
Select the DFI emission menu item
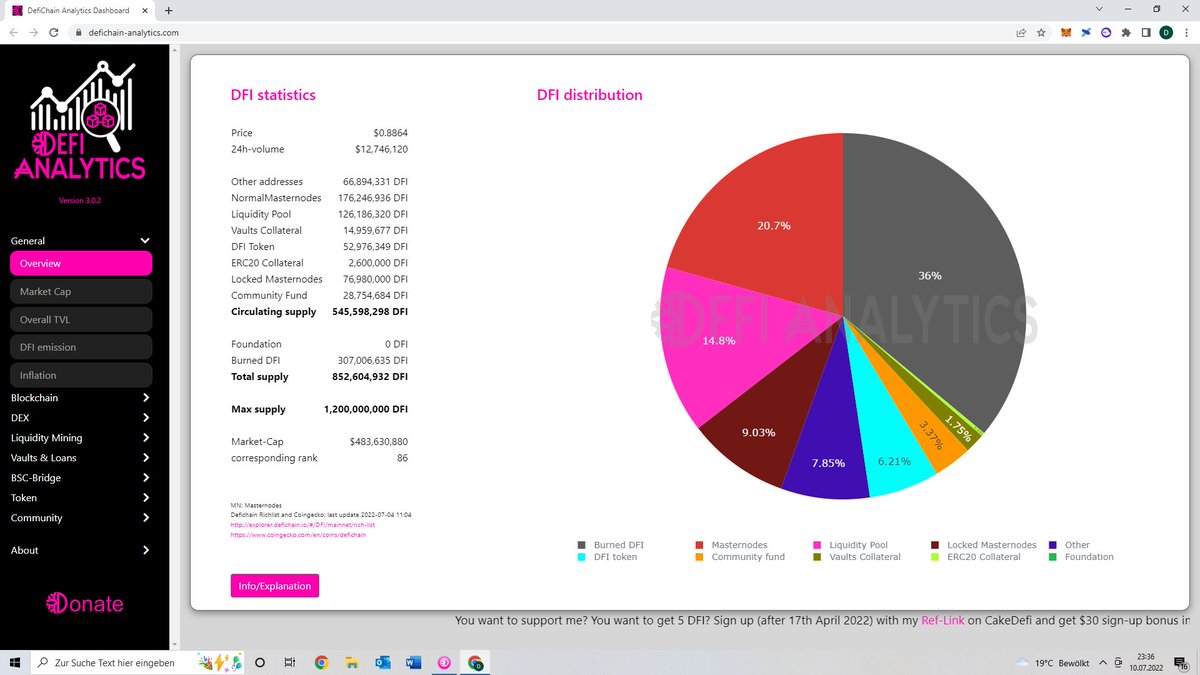pos(81,347)
